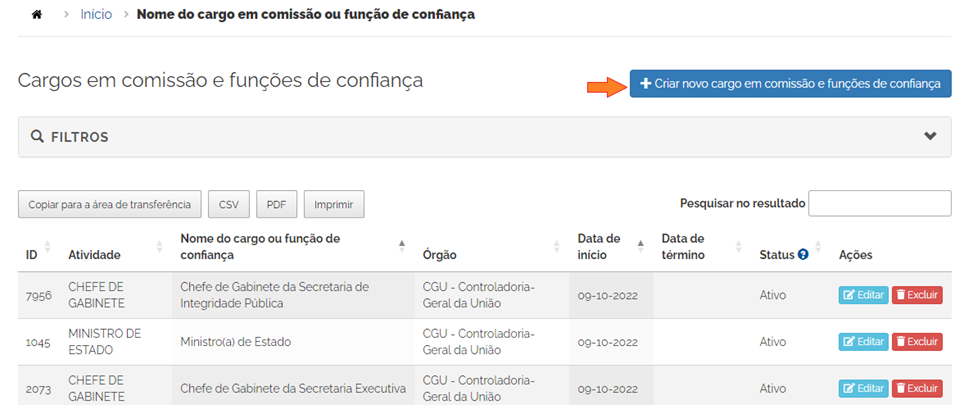Focus the Pesquisar no resultado field

tap(879, 203)
